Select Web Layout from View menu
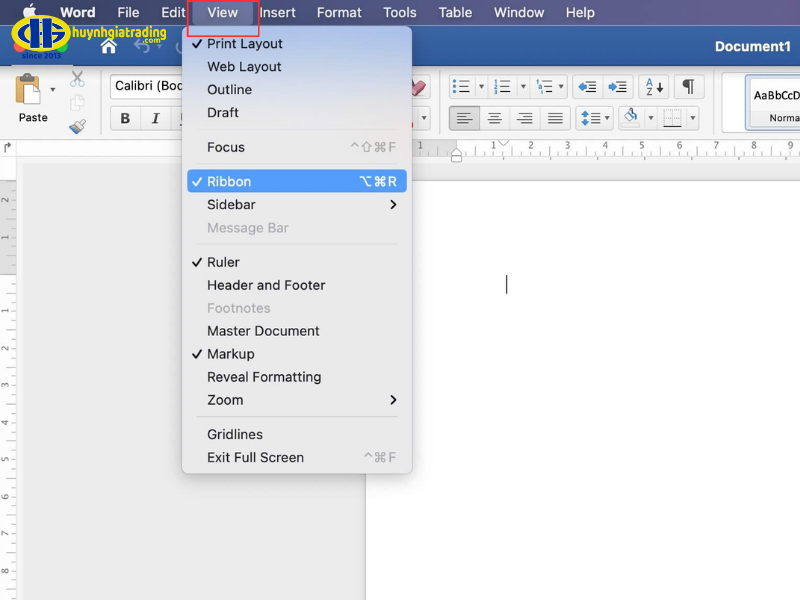Screen dimensions: 800x600 pos(244,67)
